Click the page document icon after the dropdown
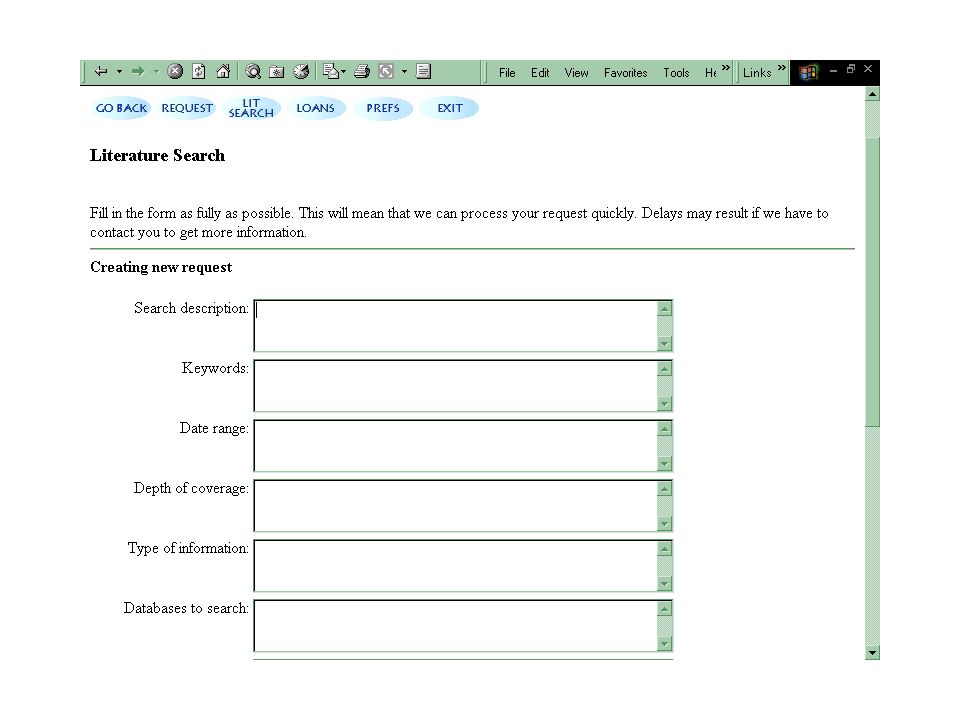This screenshot has width=960, height=720. pyautogui.click(x=424, y=72)
